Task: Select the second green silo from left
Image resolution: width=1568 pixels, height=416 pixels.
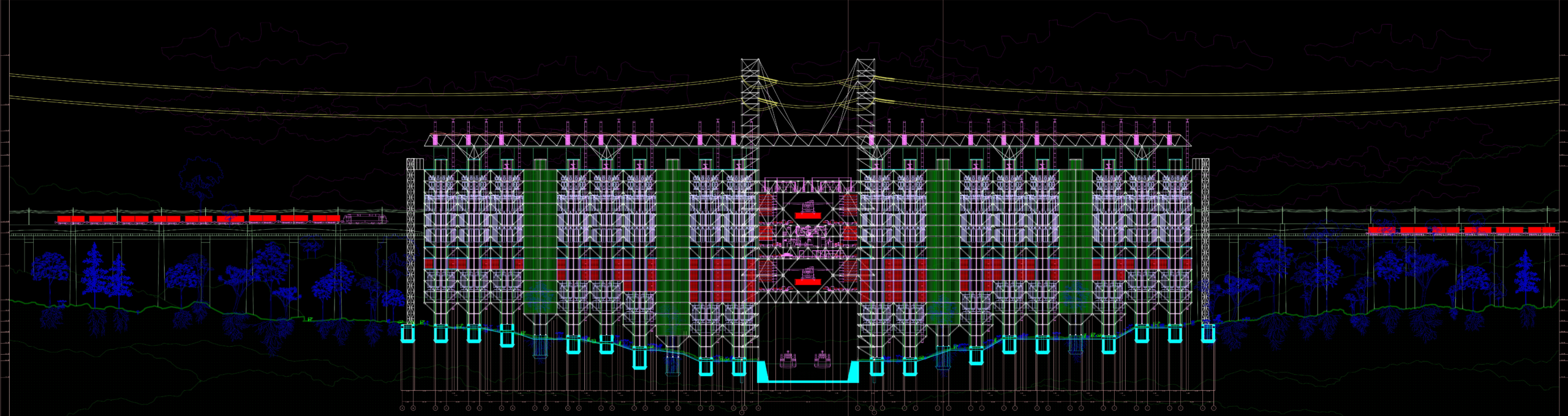Action: [673, 251]
